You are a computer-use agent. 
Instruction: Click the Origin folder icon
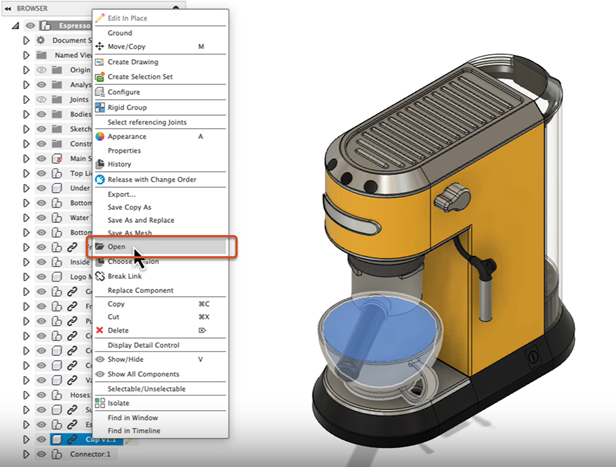pyautogui.click(x=57, y=70)
